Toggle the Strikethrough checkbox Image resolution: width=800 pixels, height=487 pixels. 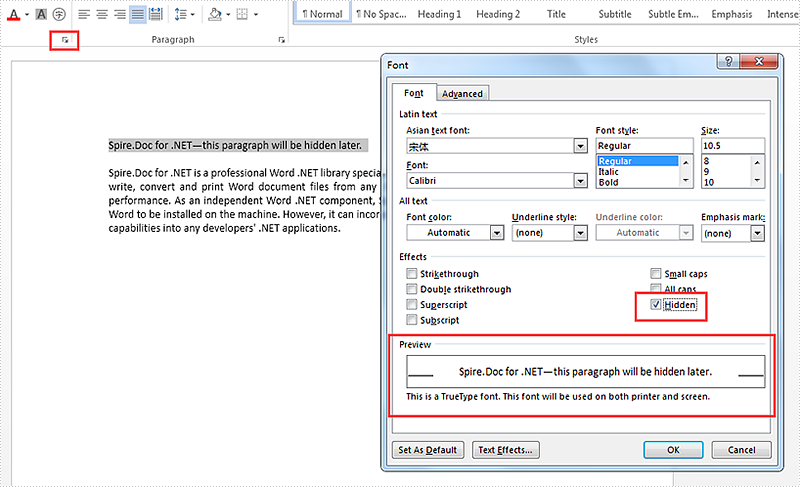point(412,274)
